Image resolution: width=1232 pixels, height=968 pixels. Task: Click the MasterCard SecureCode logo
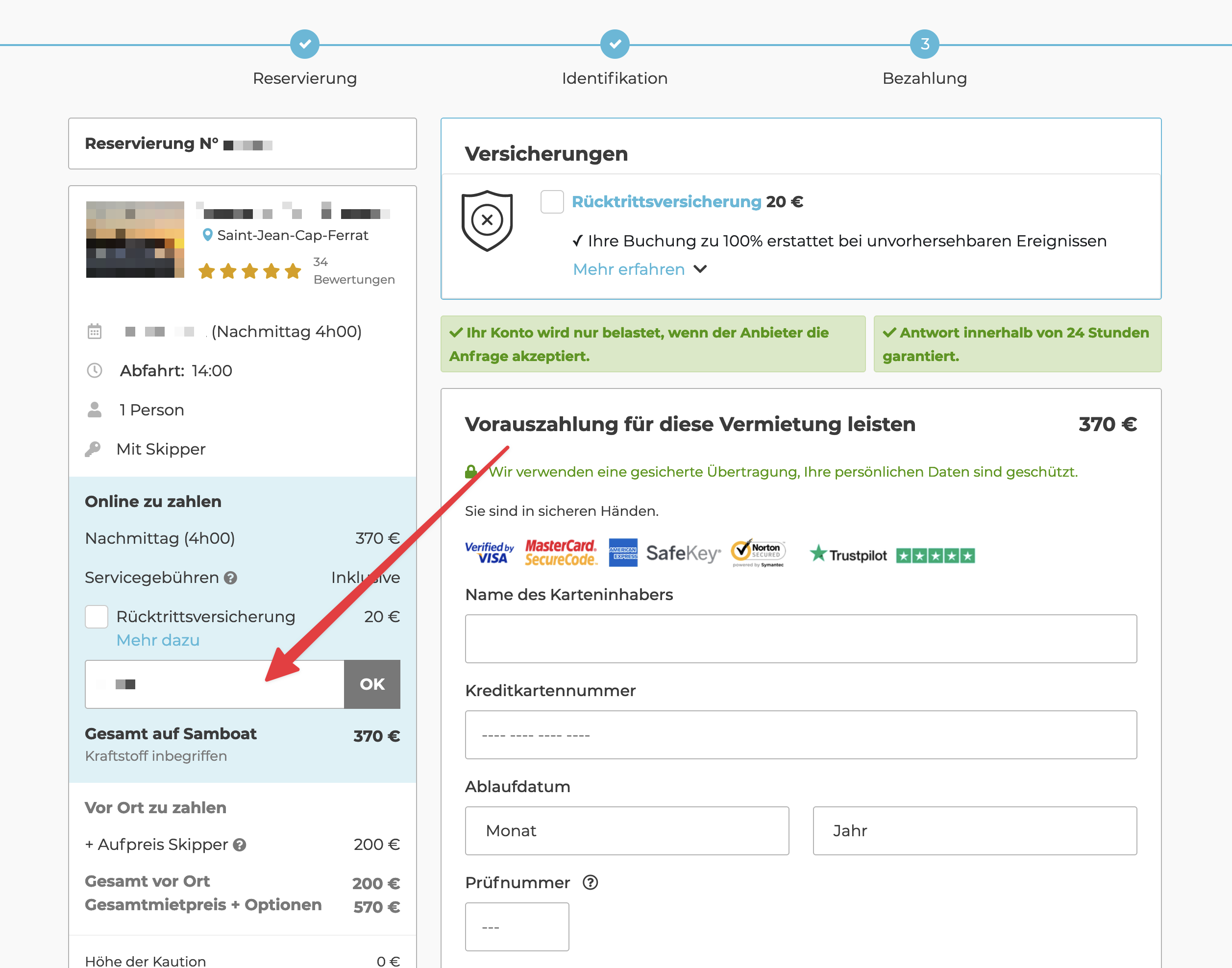(x=560, y=553)
